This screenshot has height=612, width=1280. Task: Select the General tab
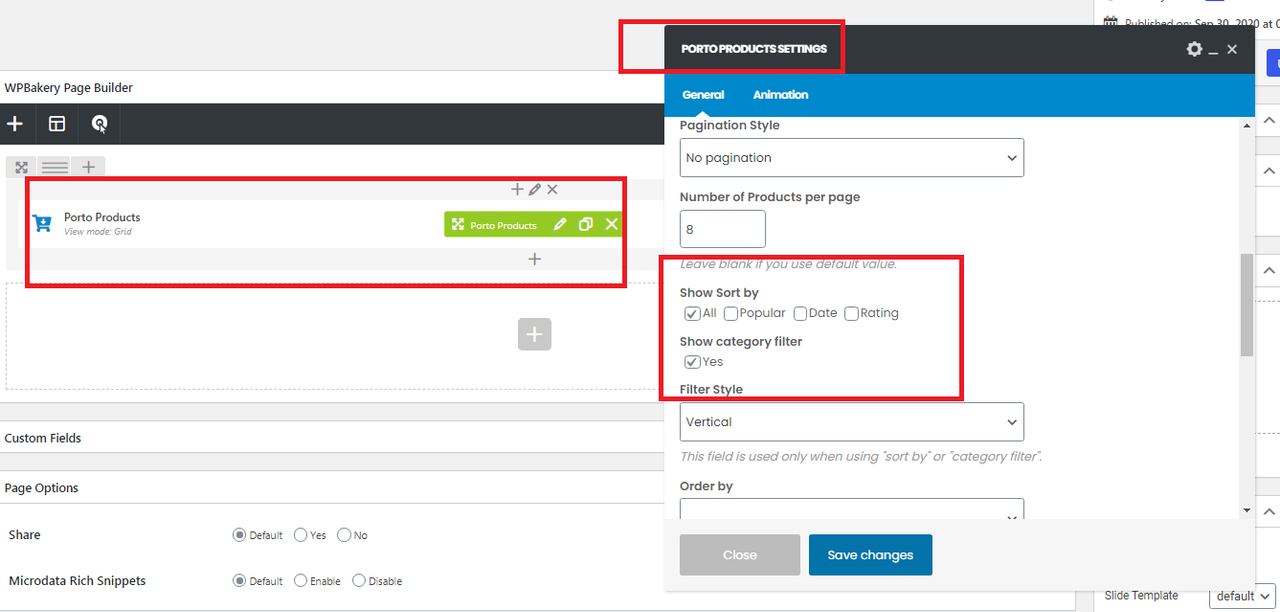pos(703,95)
